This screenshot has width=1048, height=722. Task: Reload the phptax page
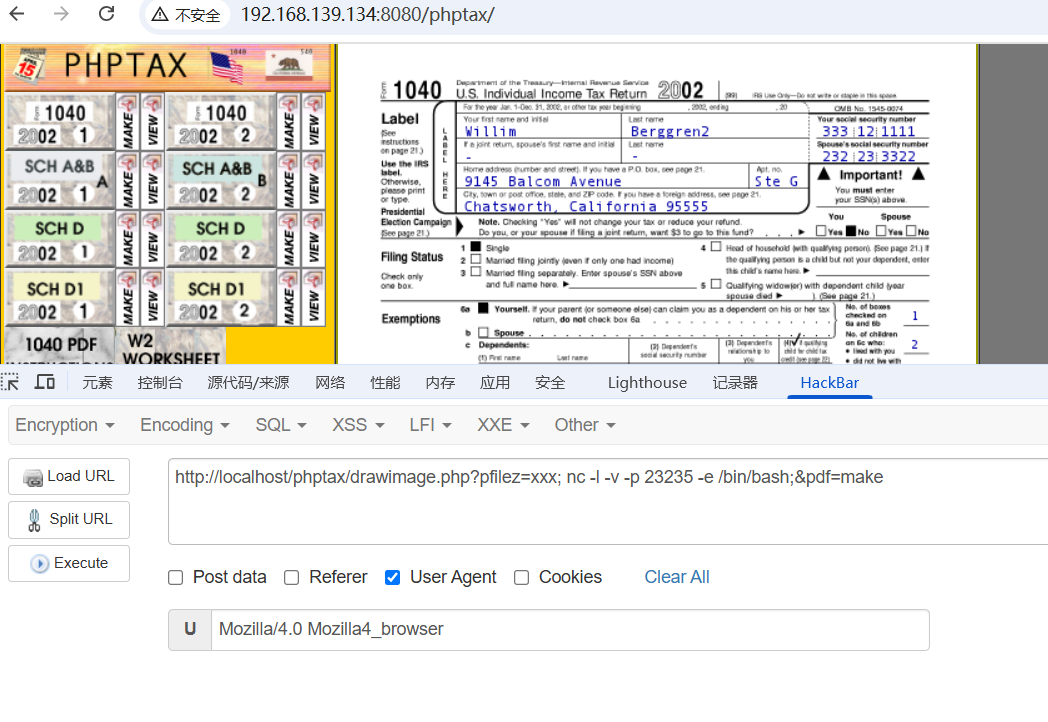[x=106, y=13]
